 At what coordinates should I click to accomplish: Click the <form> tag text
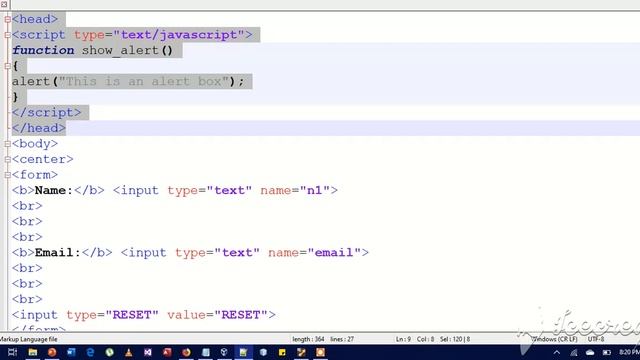point(35,175)
